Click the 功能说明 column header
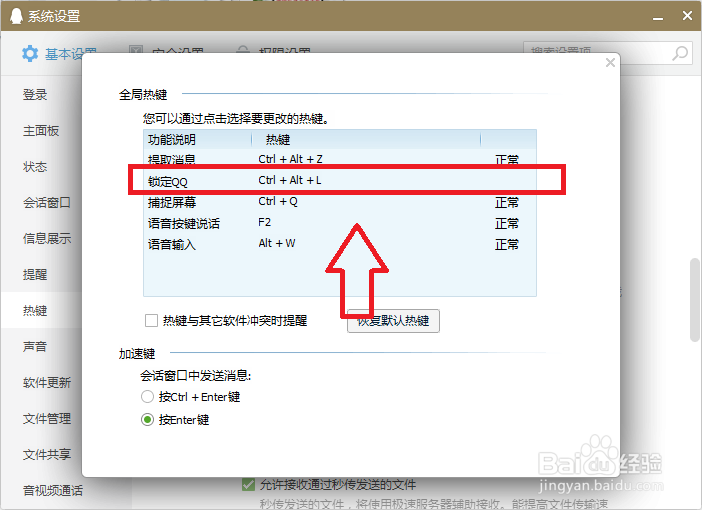The height and width of the screenshot is (510, 702). pos(197,140)
